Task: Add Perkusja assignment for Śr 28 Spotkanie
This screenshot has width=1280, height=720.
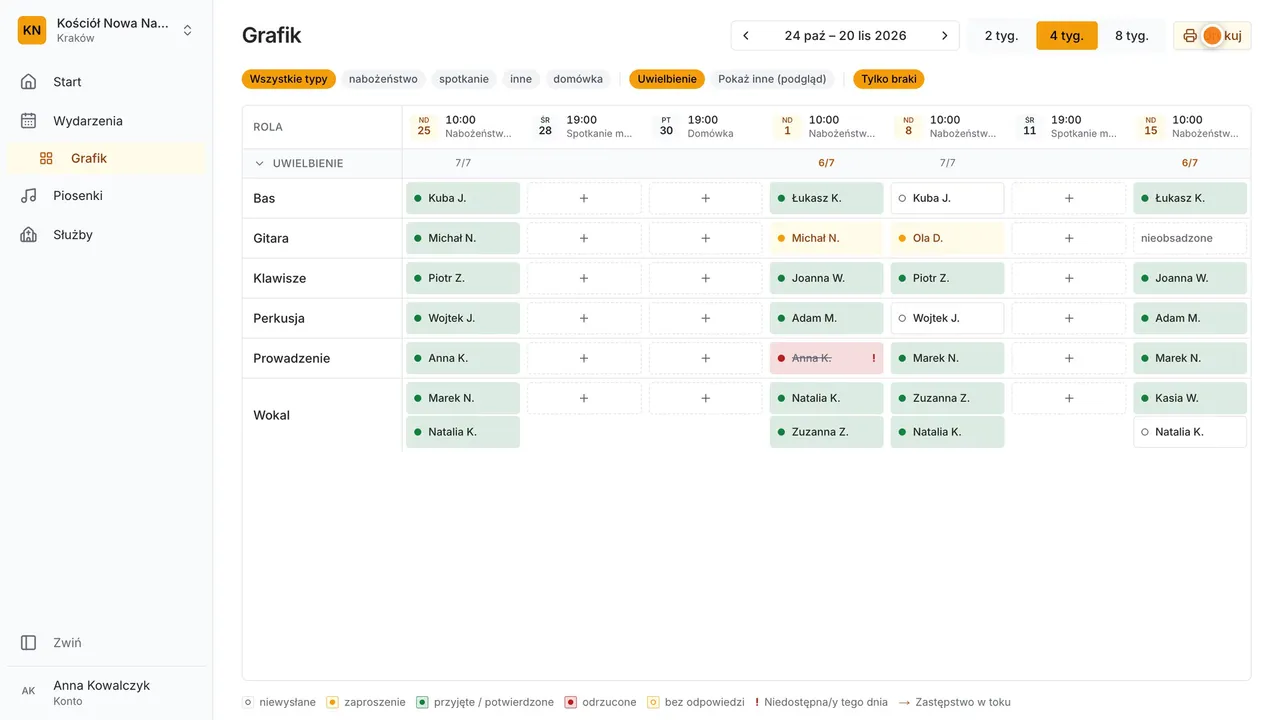Action: pos(584,318)
